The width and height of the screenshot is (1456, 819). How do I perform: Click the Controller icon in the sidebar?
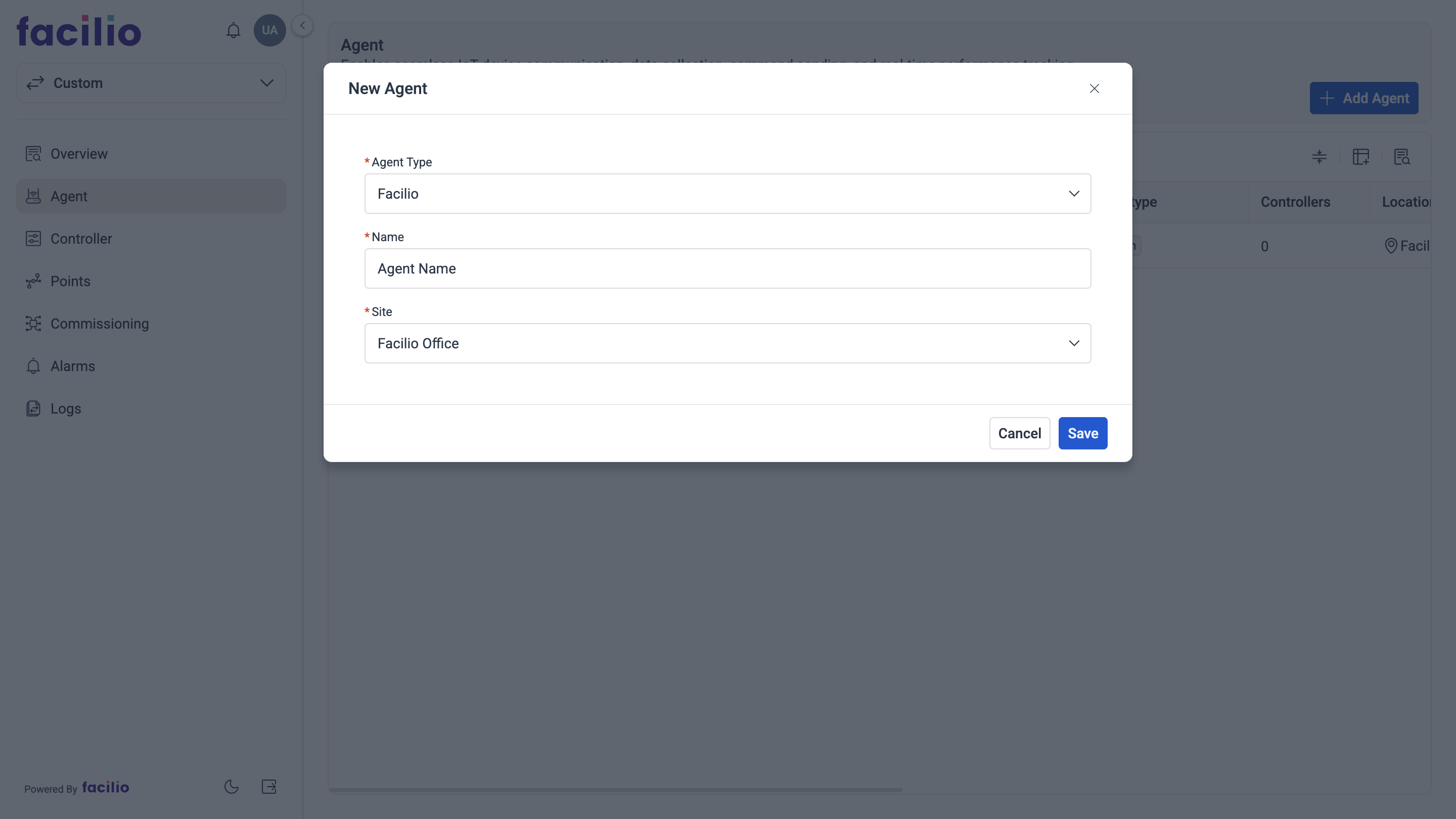point(33,238)
